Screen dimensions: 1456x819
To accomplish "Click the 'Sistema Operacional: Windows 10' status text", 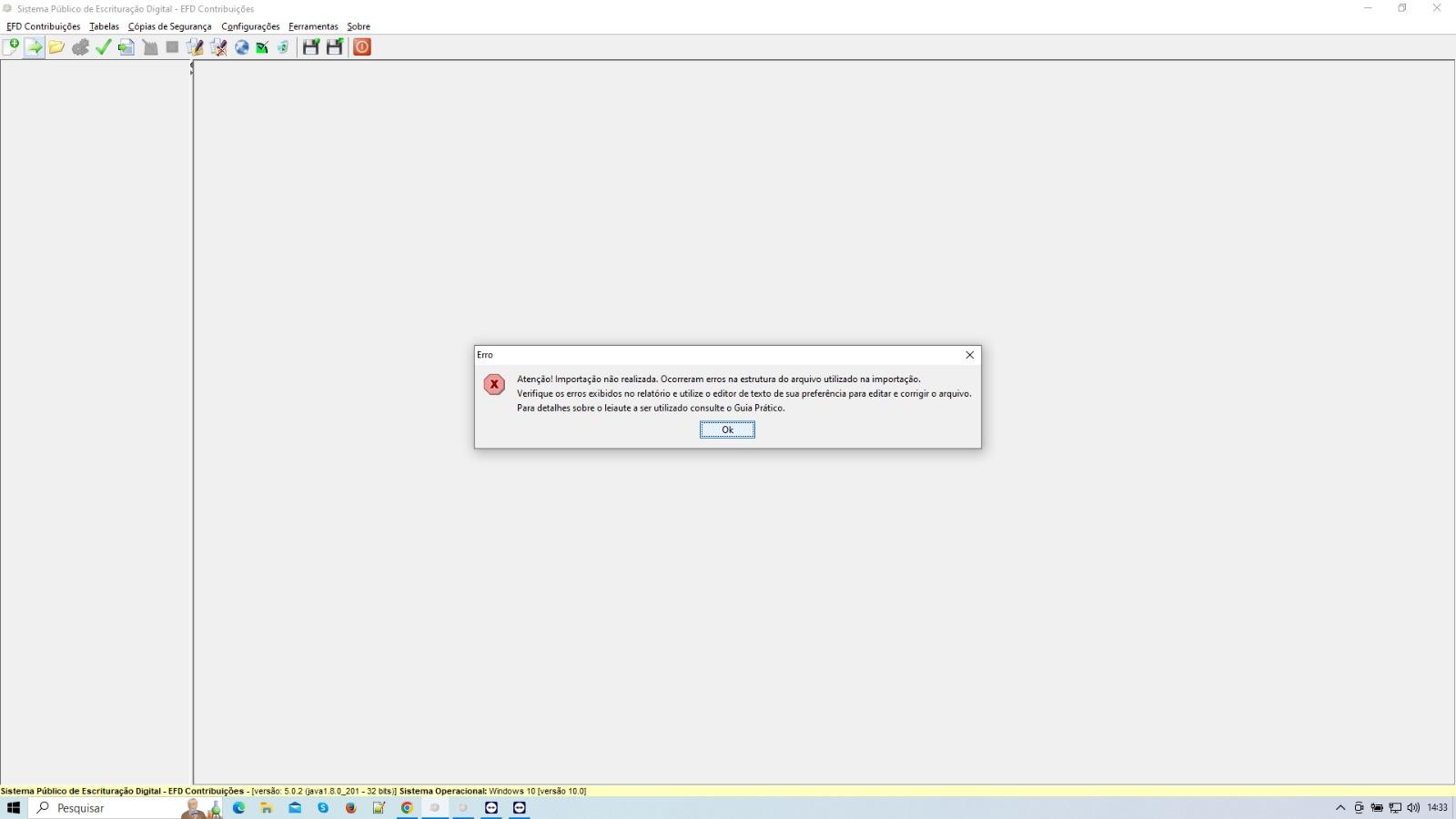I will click(492, 792).
